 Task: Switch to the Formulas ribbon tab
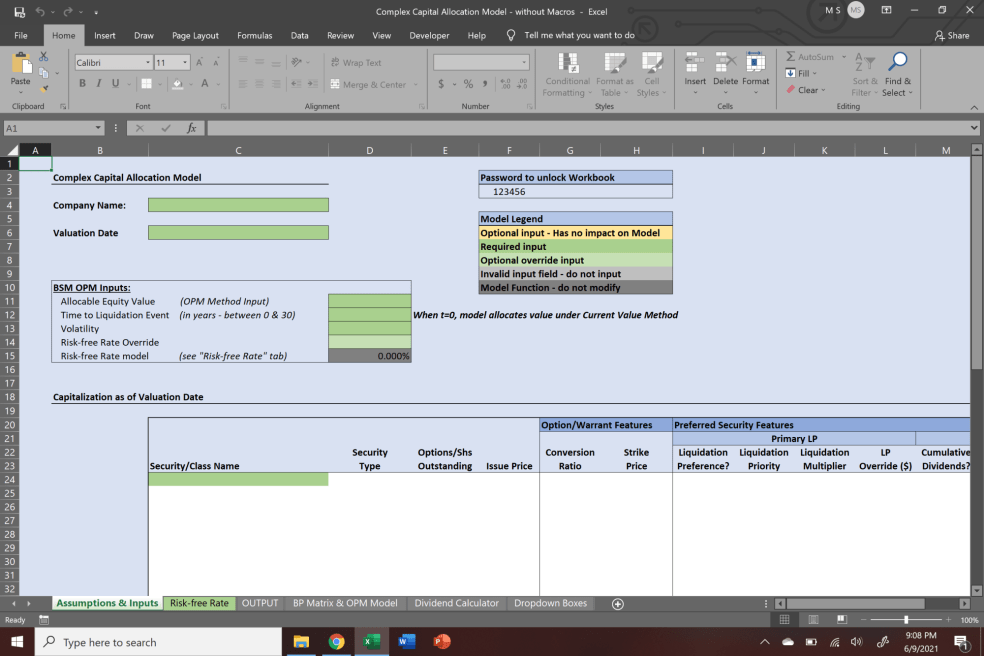click(x=254, y=35)
